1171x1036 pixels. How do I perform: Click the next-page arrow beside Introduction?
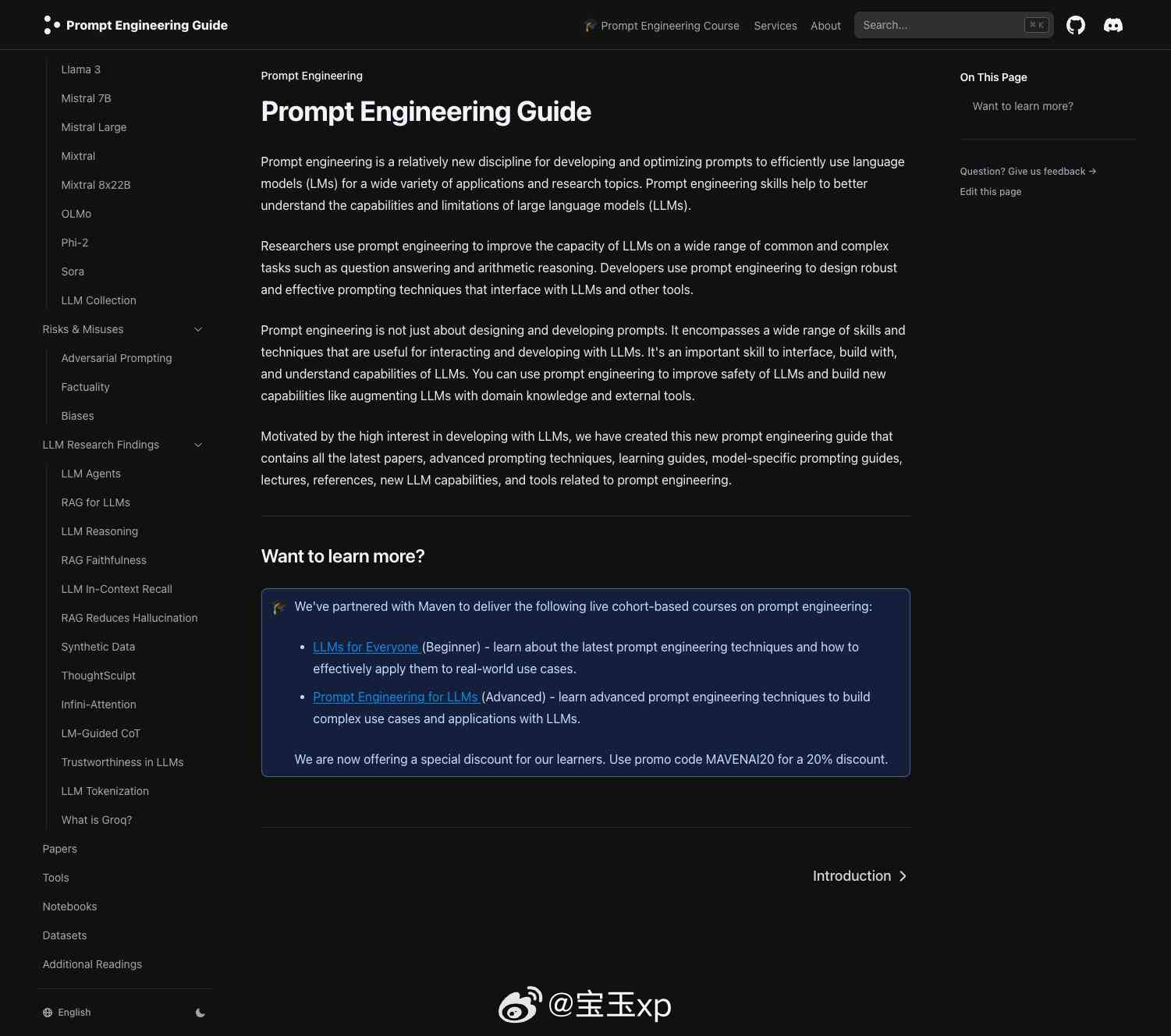pyautogui.click(x=903, y=876)
